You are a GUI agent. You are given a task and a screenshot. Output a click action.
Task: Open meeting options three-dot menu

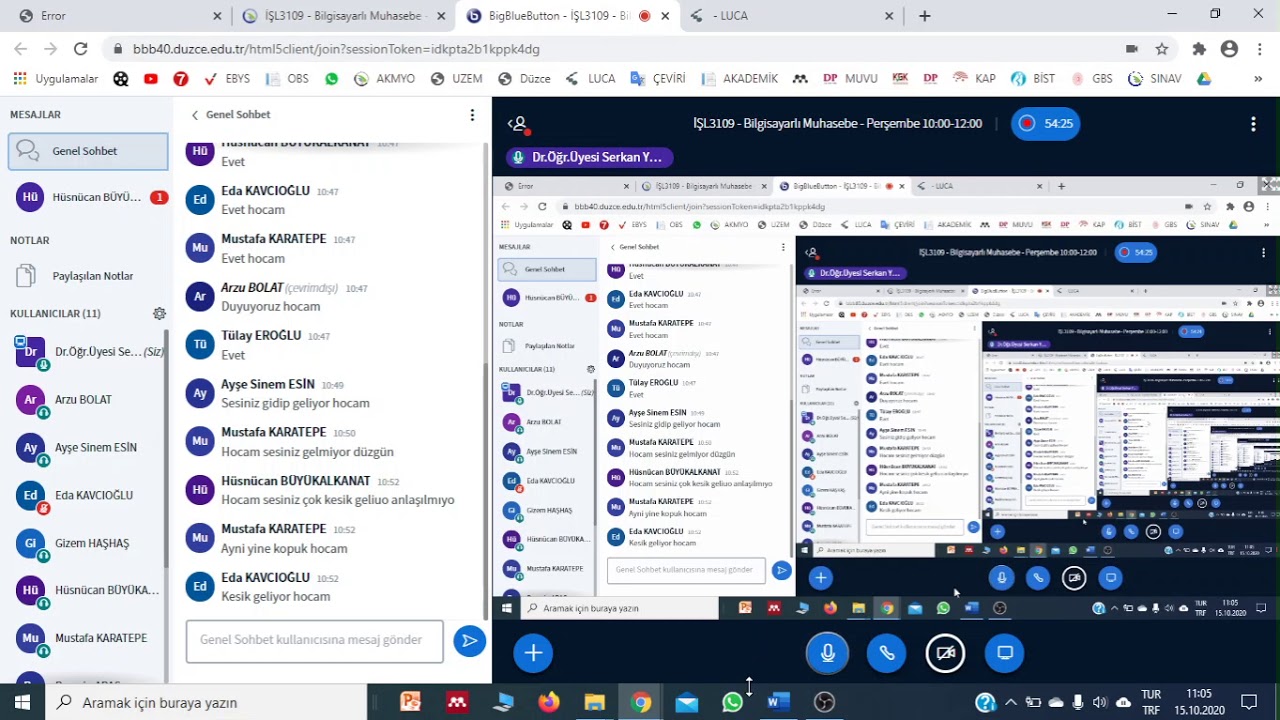(1253, 124)
